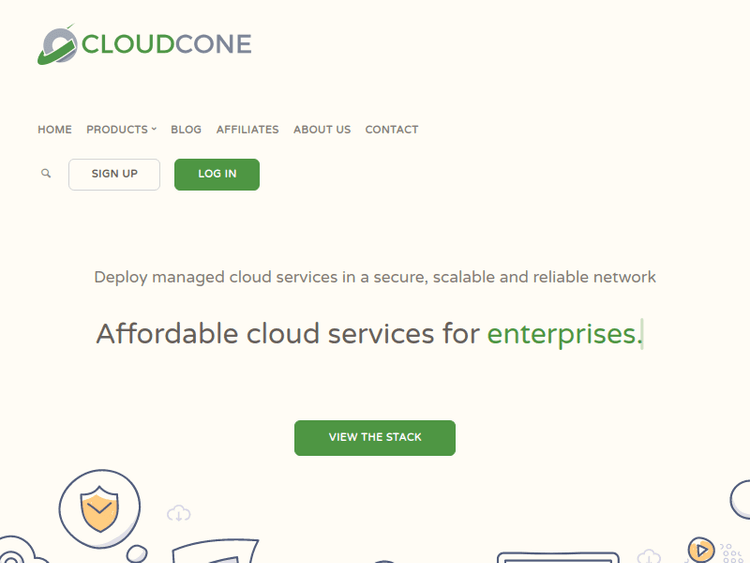Click the shield illustration icon
The image size is (750, 563).
tap(99, 509)
